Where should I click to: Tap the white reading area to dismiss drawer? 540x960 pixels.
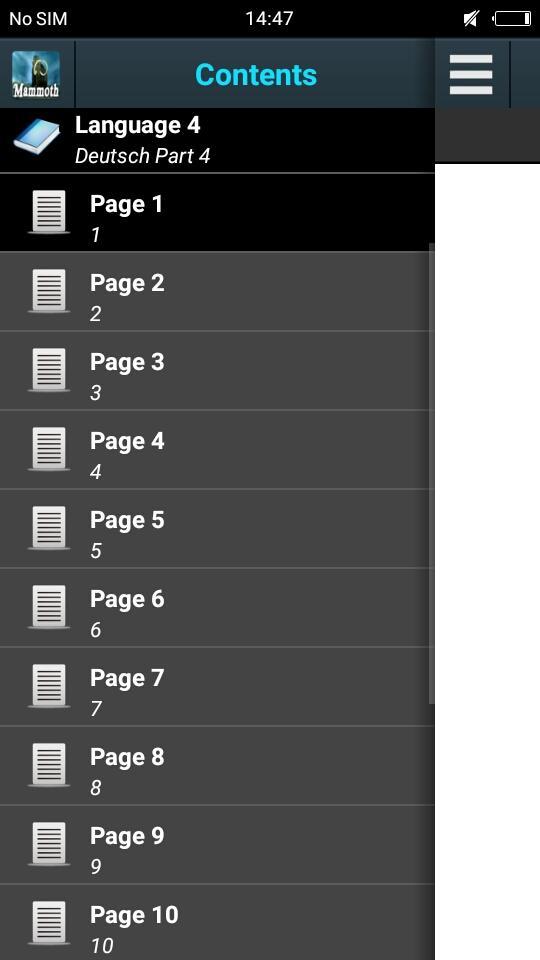pyautogui.click(x=487, y=561)
